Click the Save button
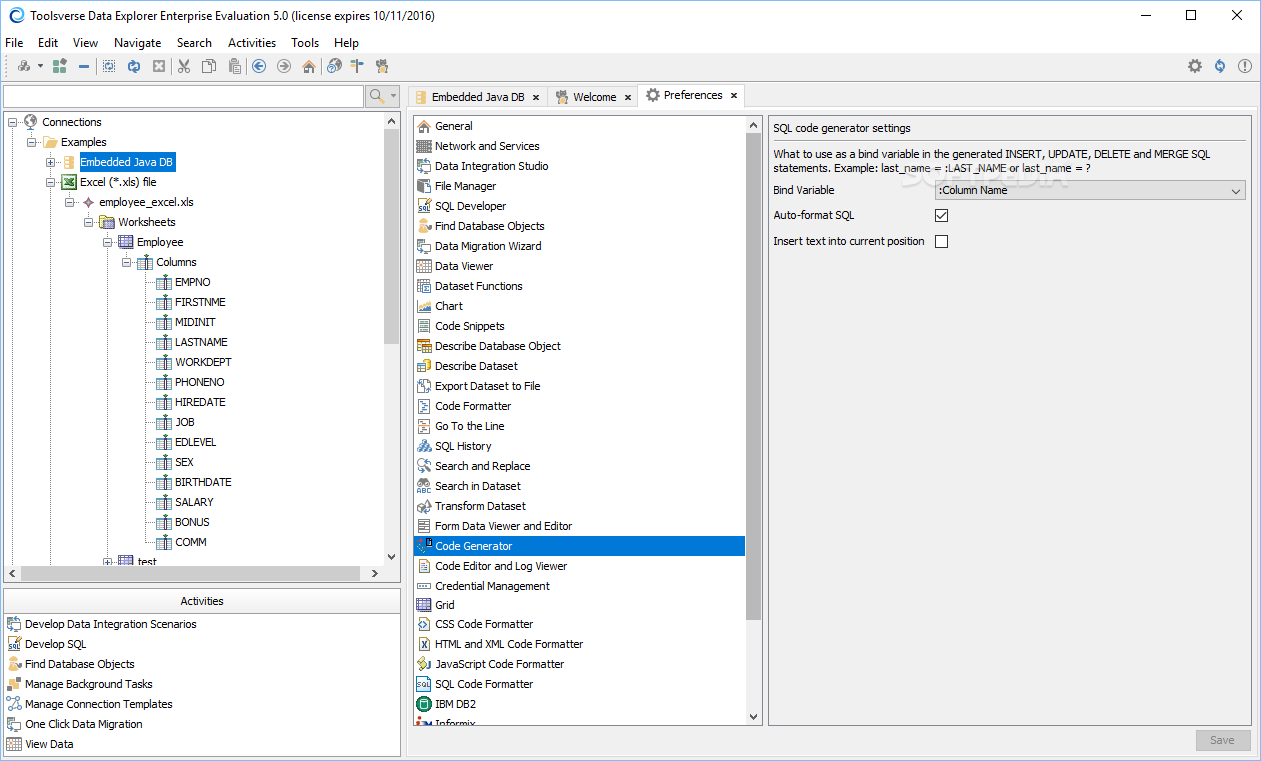Image resolution: width=1261 pixels, height=761 pixels. pyautogui.click(x=1223, y=740)
